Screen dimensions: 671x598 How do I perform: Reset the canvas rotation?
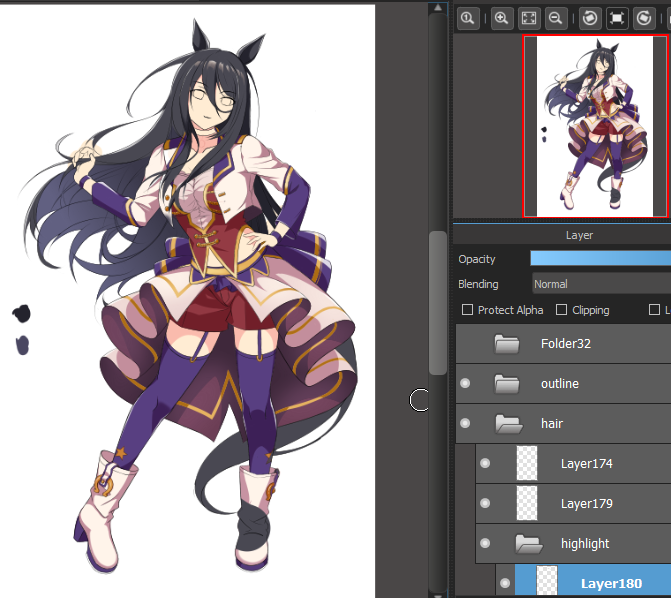pyautogui.click(x=617, y=18)
